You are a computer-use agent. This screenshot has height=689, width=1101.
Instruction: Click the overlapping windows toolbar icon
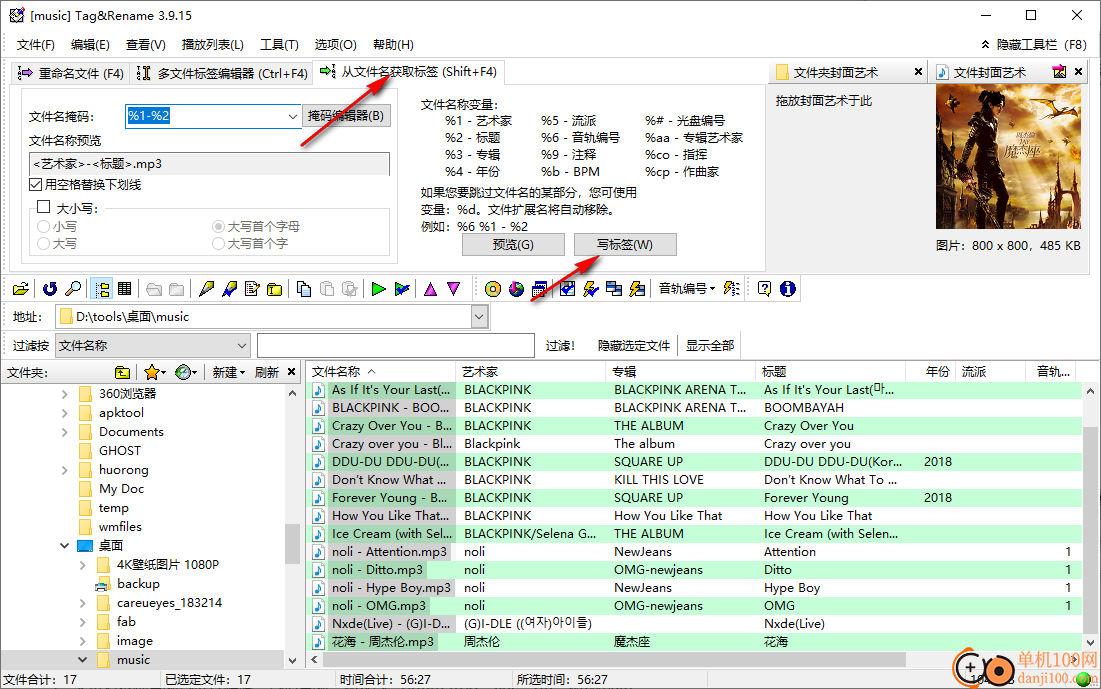click(x=614, y=289)
